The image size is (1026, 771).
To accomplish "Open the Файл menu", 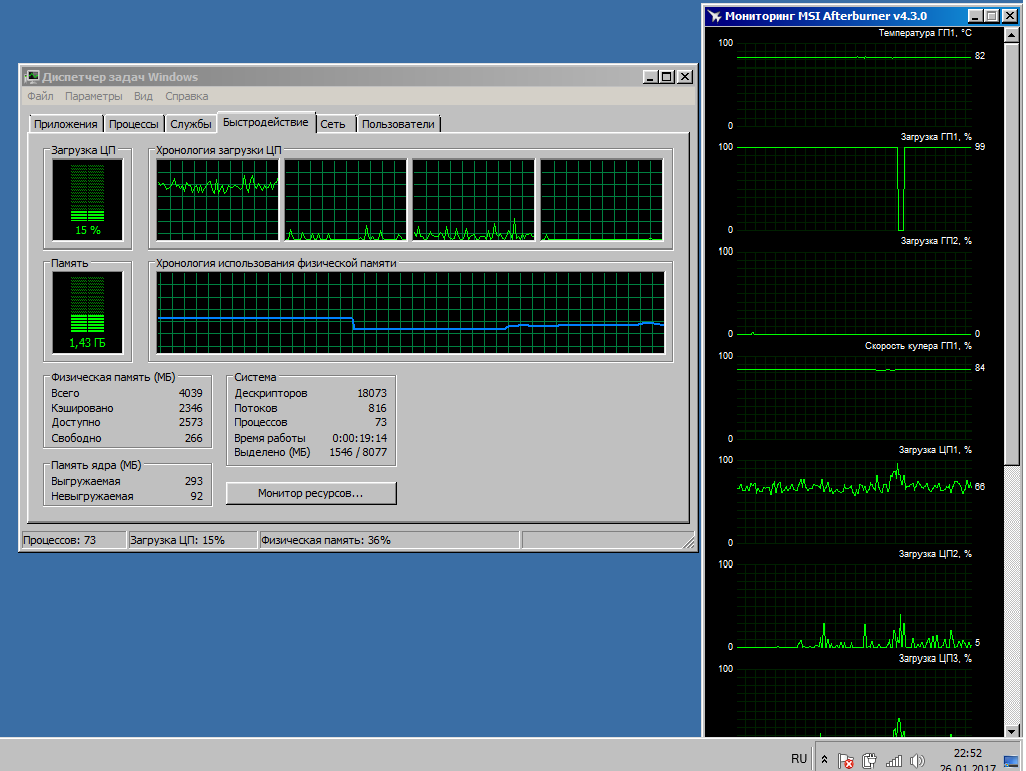I will tap(40, 97).
